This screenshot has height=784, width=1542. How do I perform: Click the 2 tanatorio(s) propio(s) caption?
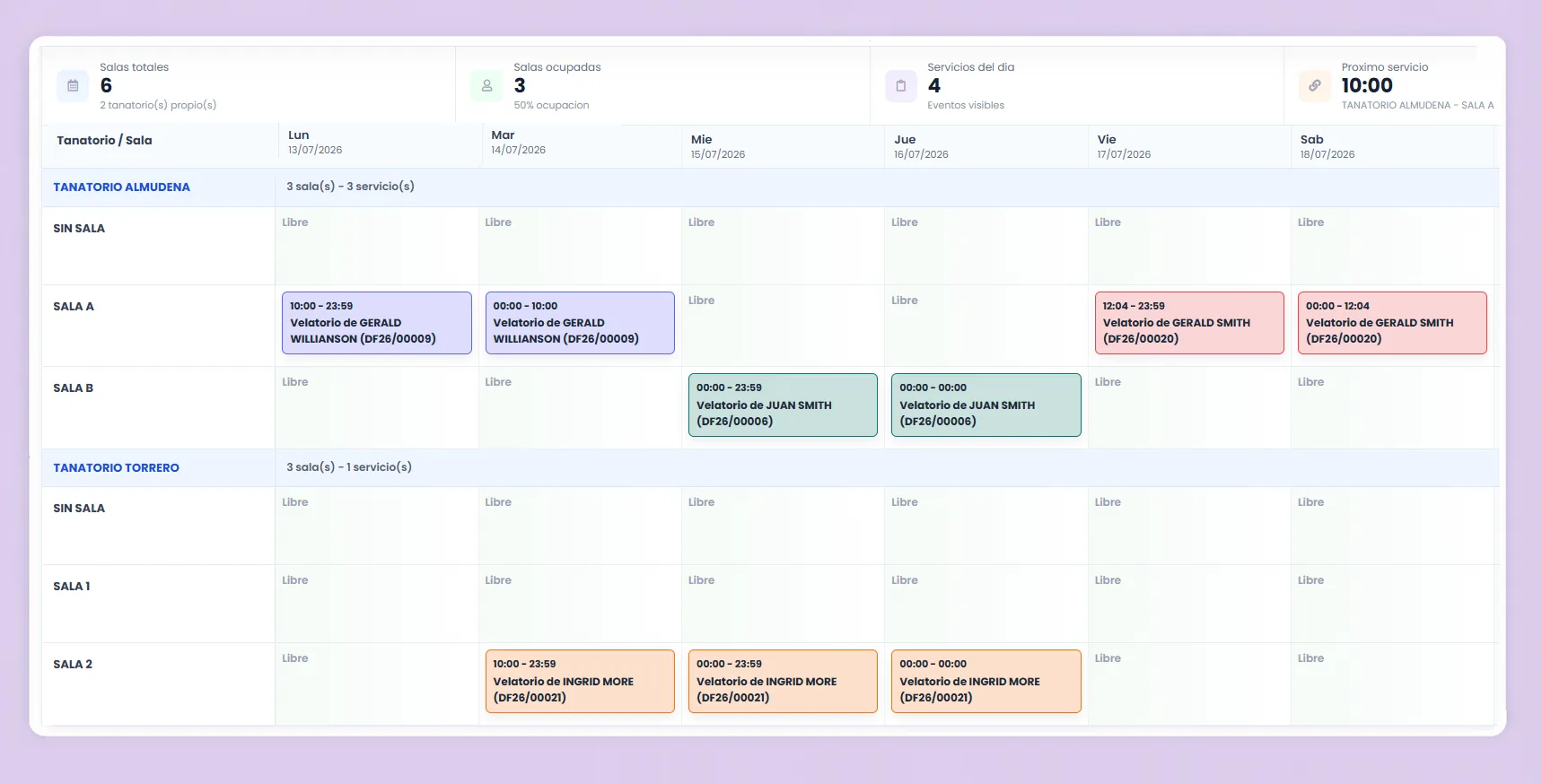(158, 106)
